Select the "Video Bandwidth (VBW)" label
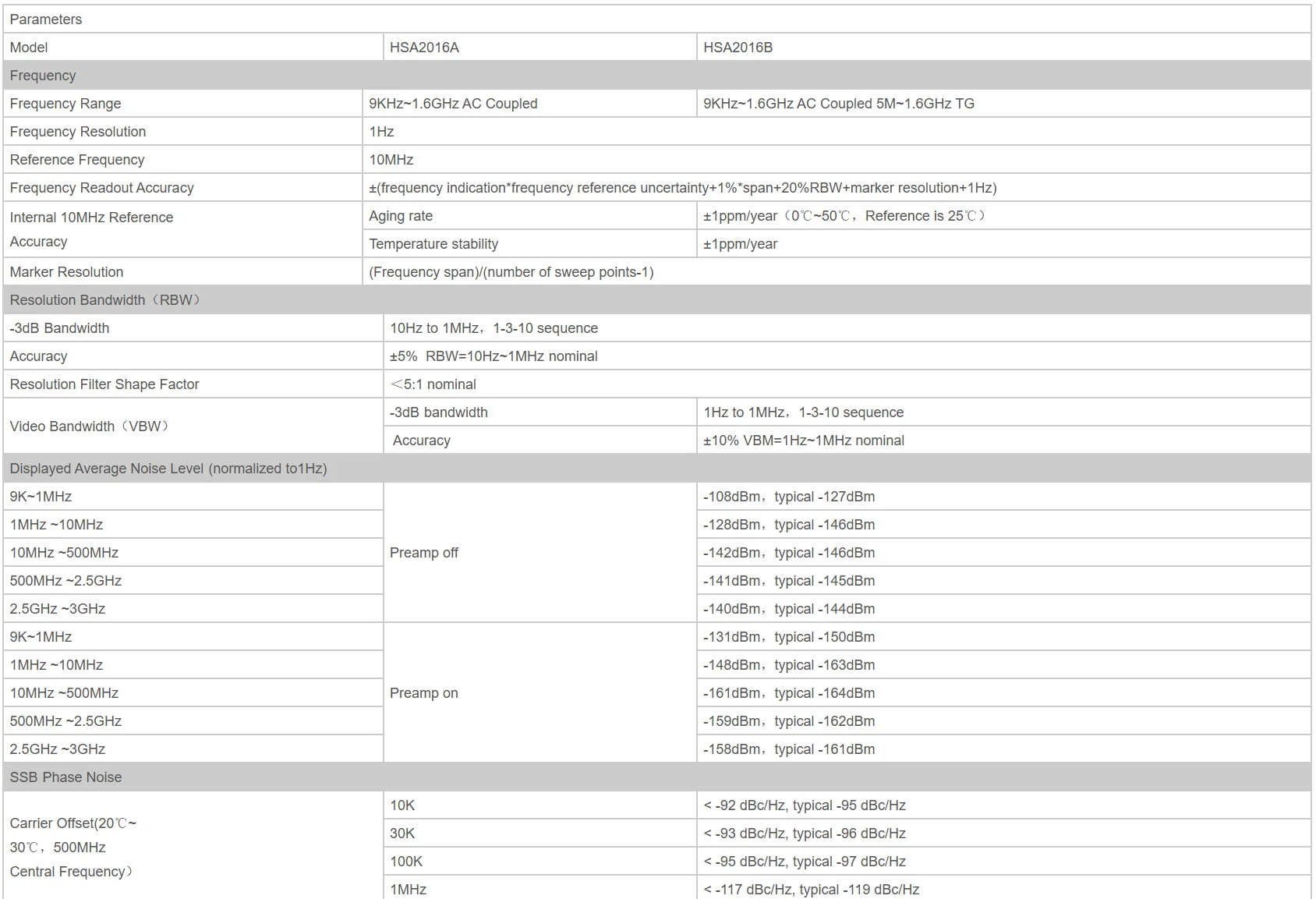Viewport: 1316px width, 899px height. 90,426
